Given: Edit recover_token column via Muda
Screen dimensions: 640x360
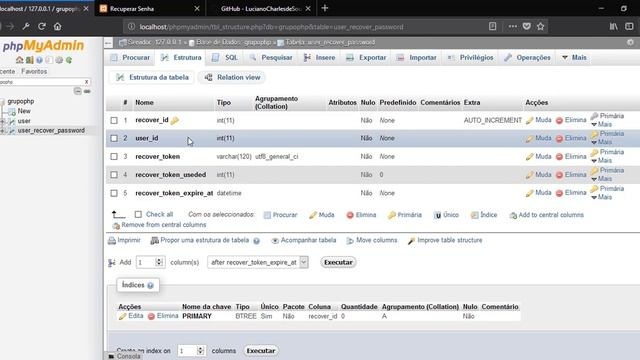Looking at the screenshot, I should tap(539, 156).
